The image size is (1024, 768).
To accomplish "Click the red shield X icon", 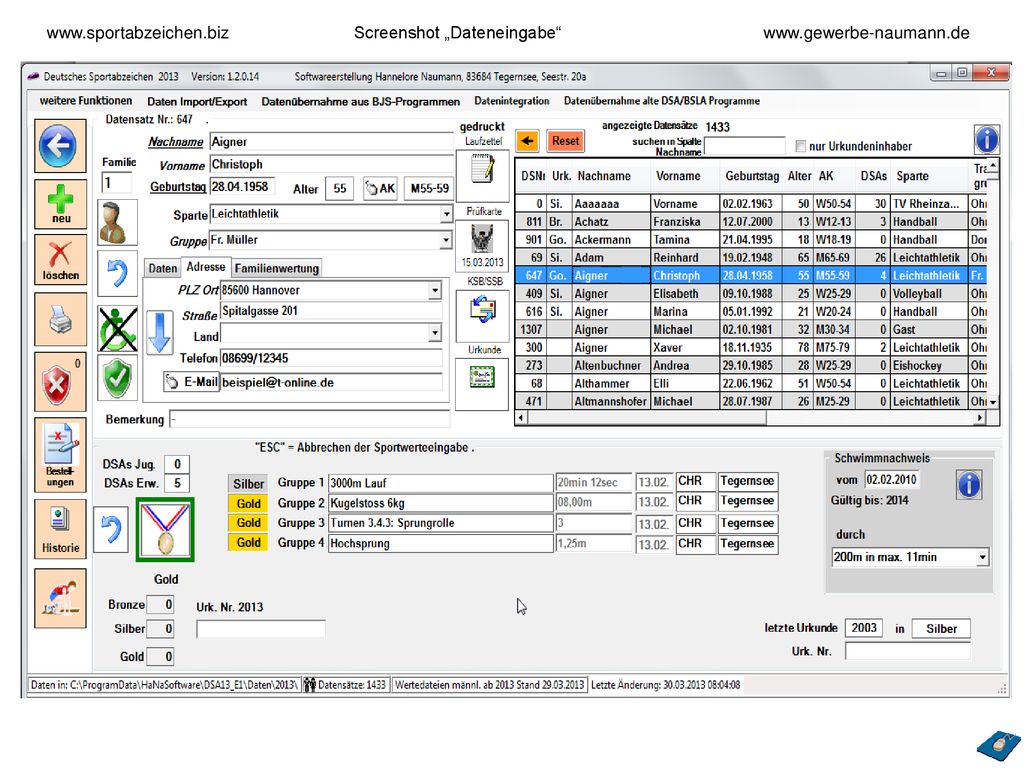I will (60, 382).
